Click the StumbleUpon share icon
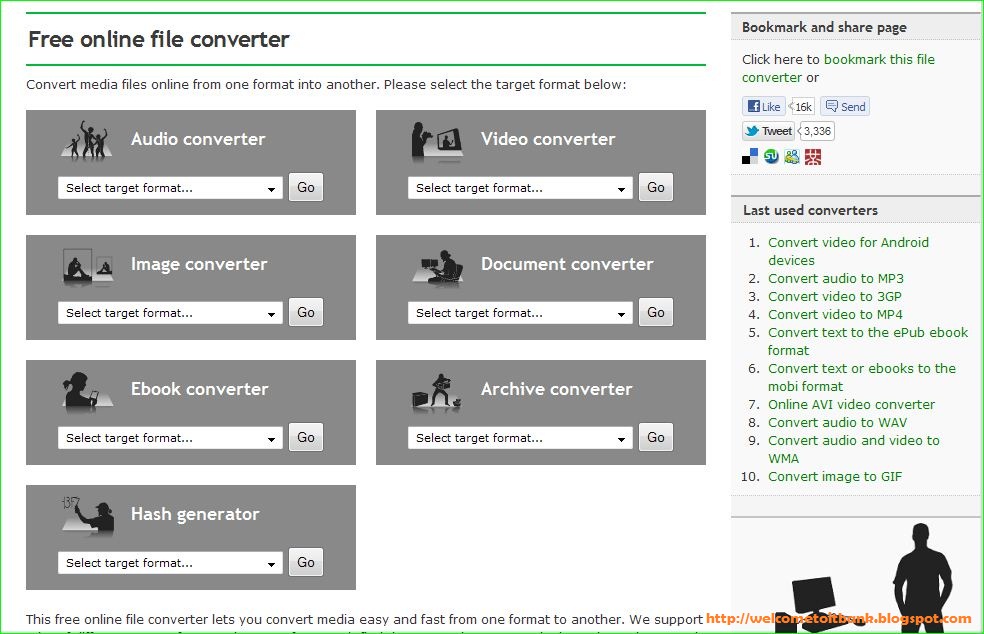984x634 pixels. coord(771,156)
